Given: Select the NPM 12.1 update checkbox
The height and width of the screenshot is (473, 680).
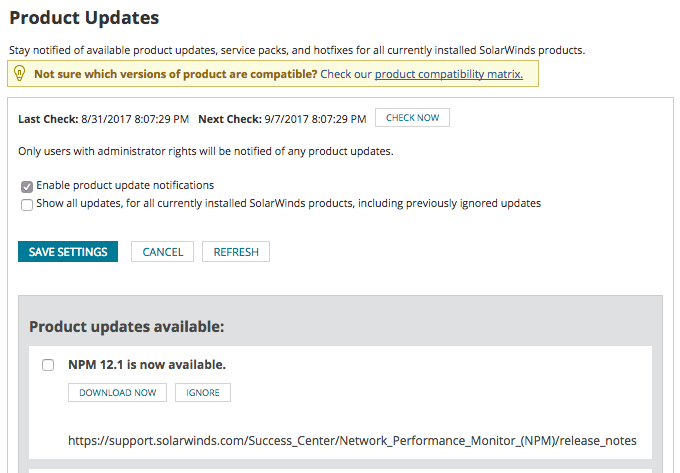Looking at the screenshot, I should point(48,365).
